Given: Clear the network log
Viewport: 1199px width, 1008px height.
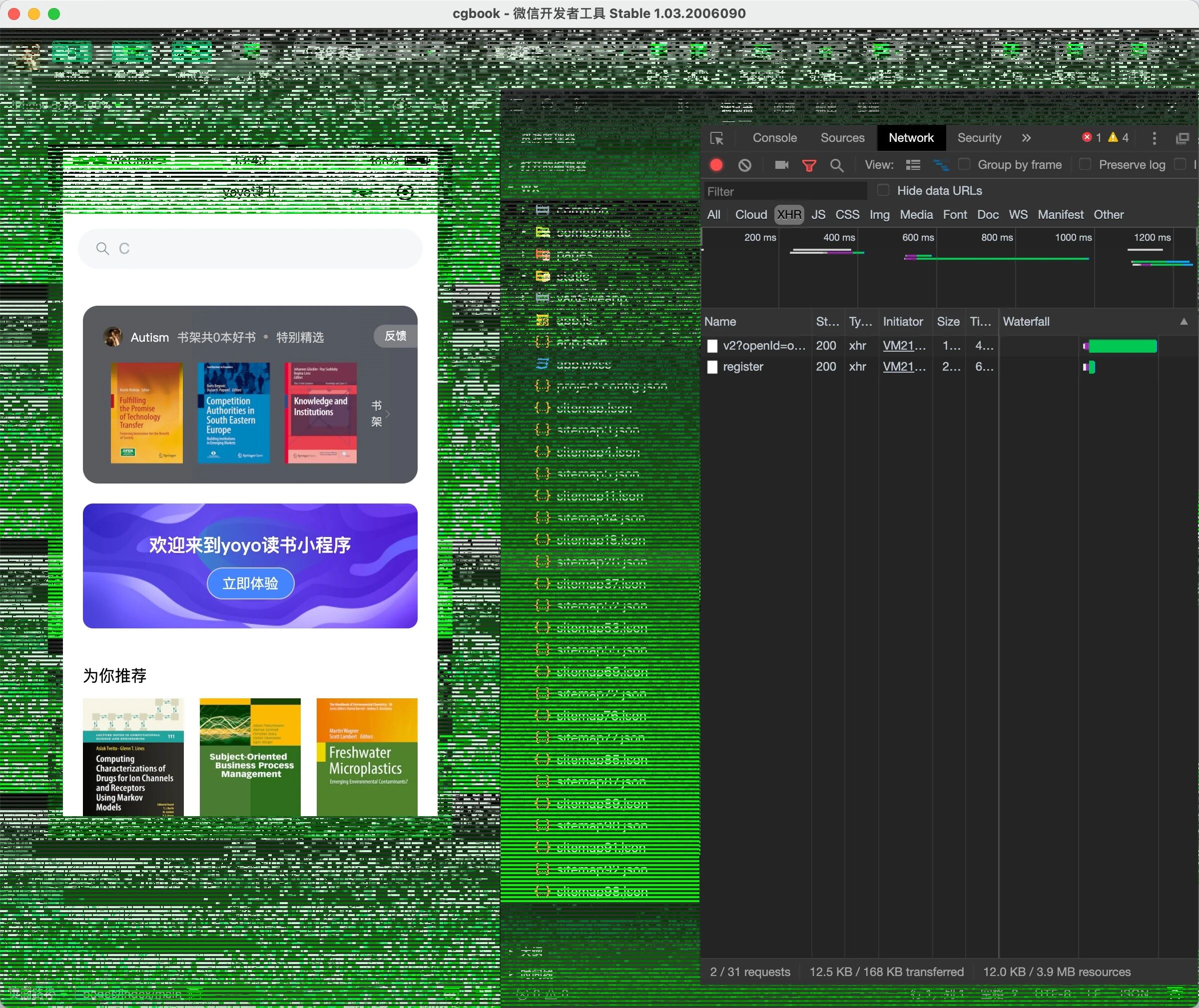Looking at the screenshot, I should [745, 165].
